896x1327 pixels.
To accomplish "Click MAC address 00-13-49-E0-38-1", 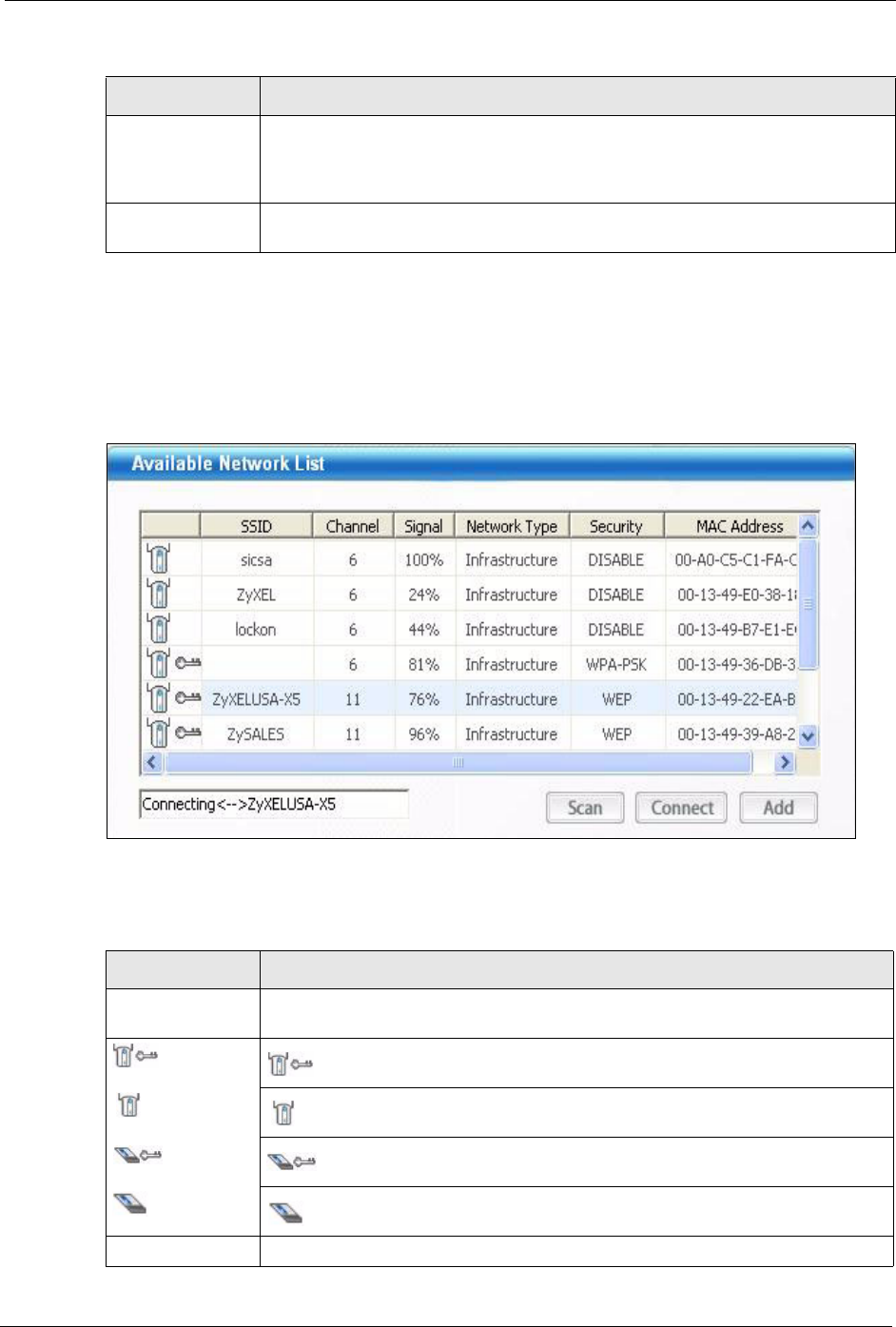I will [x=737, y=595].
